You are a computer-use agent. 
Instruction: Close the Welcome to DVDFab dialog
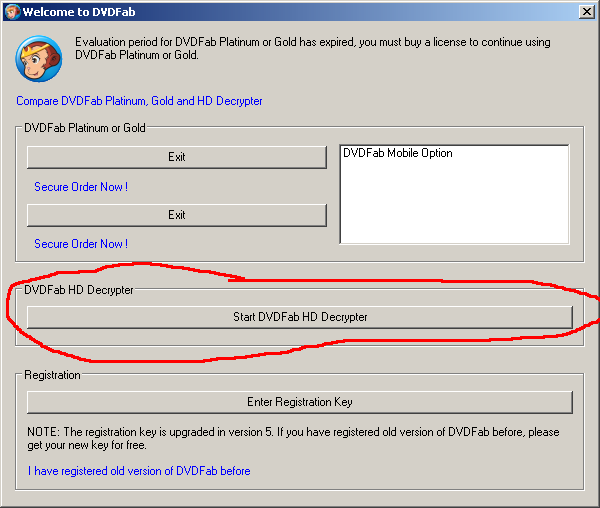point(587,12)
